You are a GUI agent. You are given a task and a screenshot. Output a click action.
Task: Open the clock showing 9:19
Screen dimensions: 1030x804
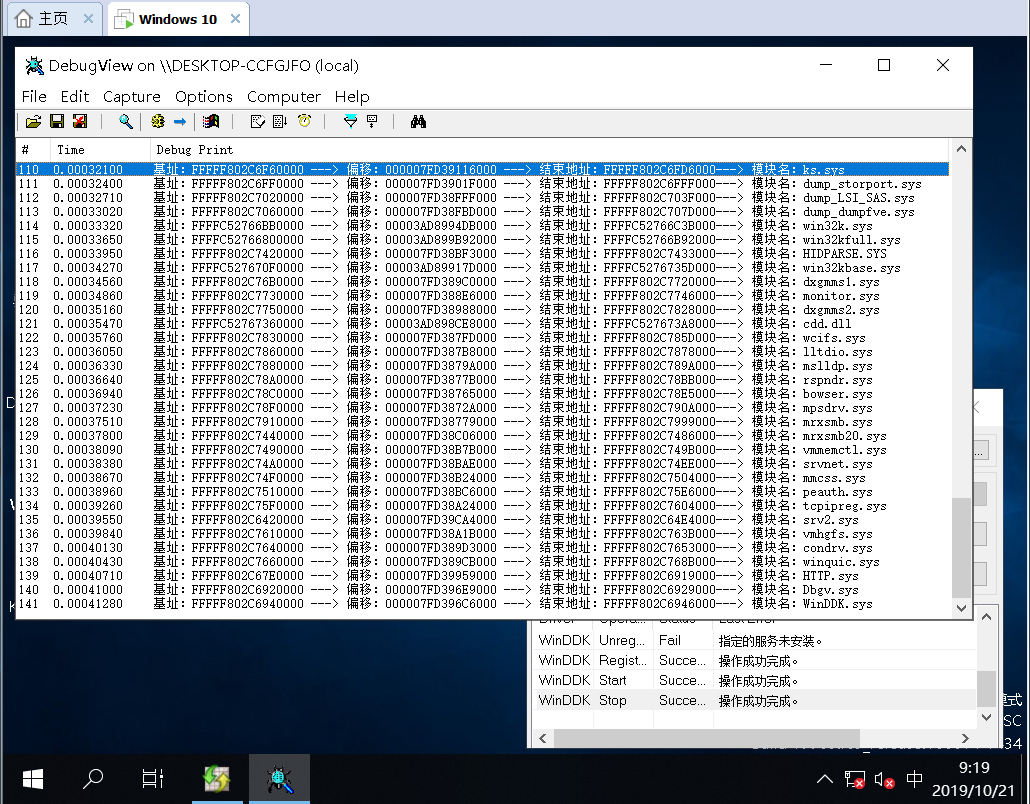974,779
